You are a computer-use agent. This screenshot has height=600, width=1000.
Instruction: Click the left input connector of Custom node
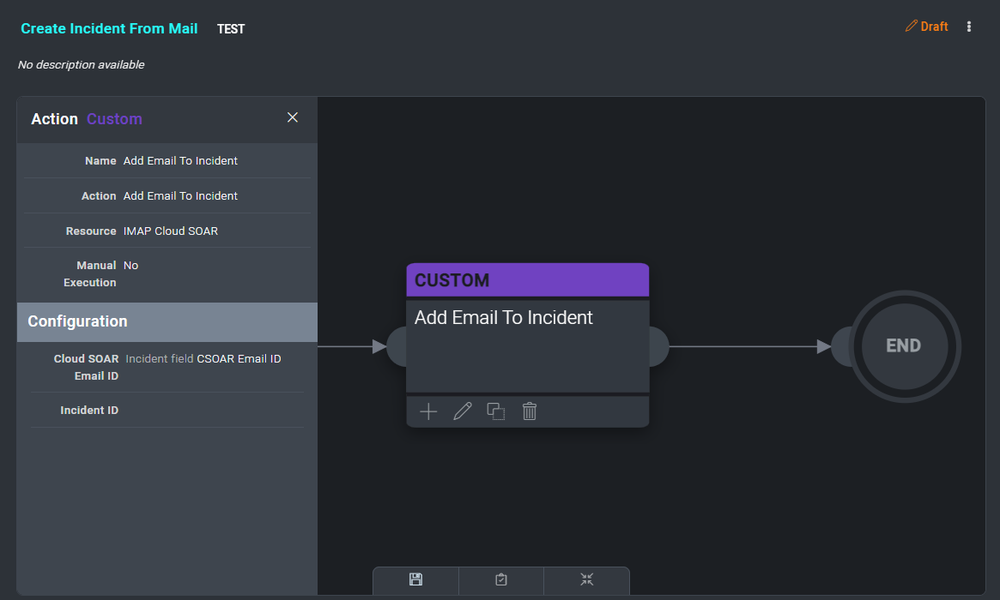pos(397,347)
